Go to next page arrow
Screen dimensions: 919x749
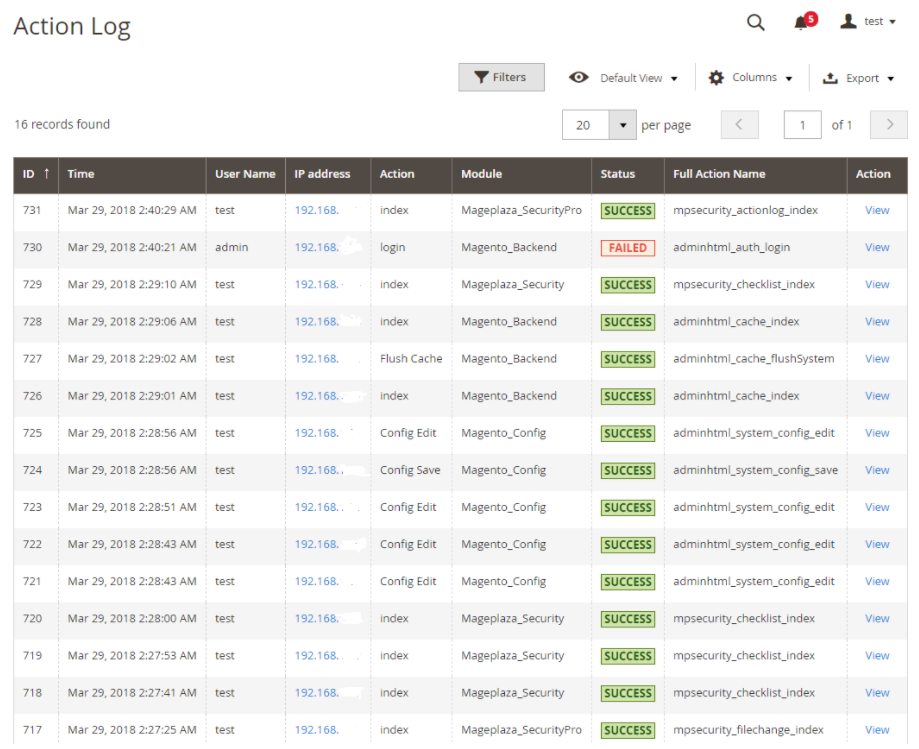click(x=889, y=124)
